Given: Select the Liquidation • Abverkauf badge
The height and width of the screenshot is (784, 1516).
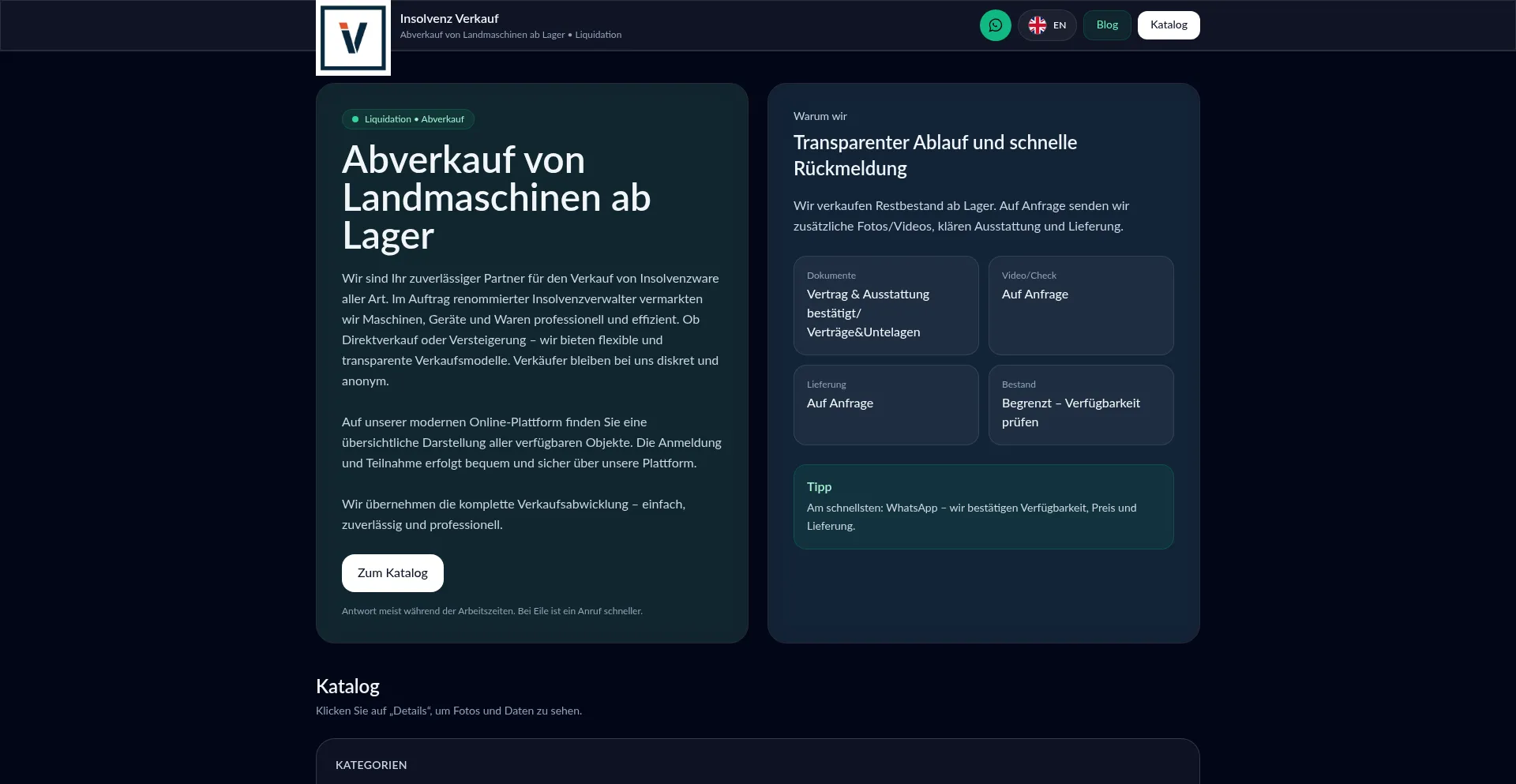Looking at the screenshot, I should tap(408, 119).
